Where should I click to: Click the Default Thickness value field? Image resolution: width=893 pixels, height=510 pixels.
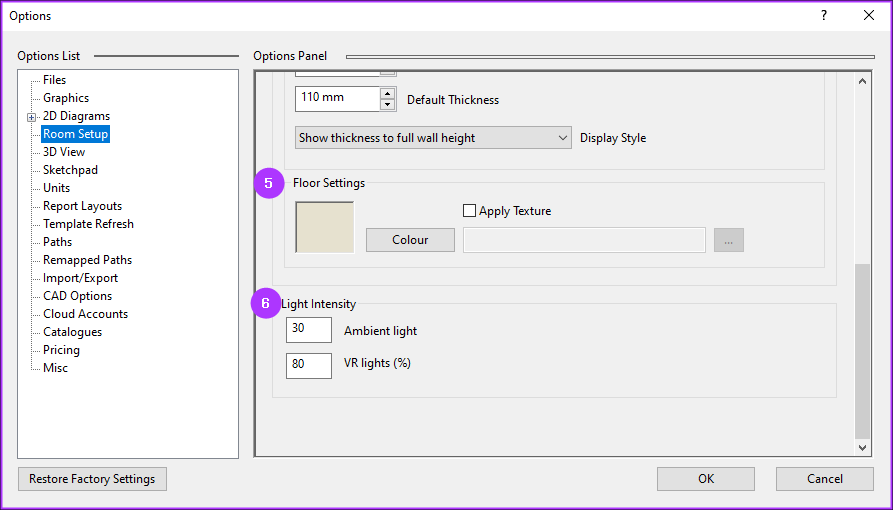pyautogui.click(x=338, y=99)
